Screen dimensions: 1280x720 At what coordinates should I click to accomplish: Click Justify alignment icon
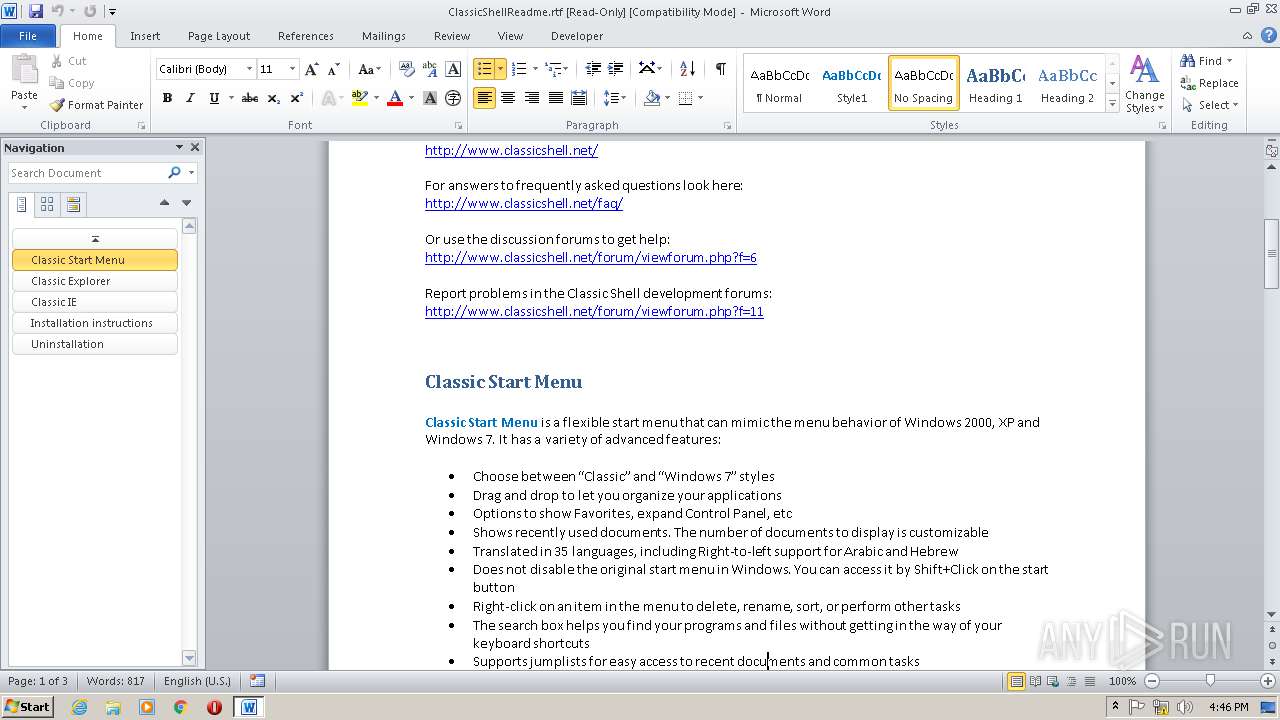tap(555, 98)
